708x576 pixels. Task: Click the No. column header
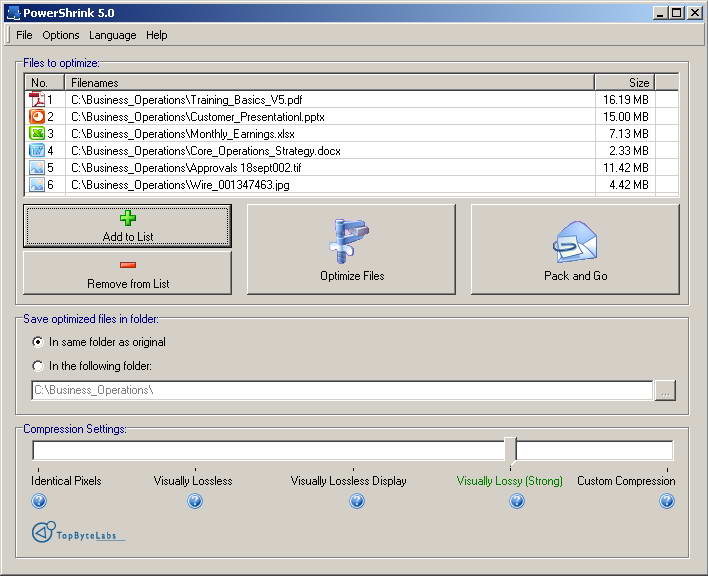[44, 83]
